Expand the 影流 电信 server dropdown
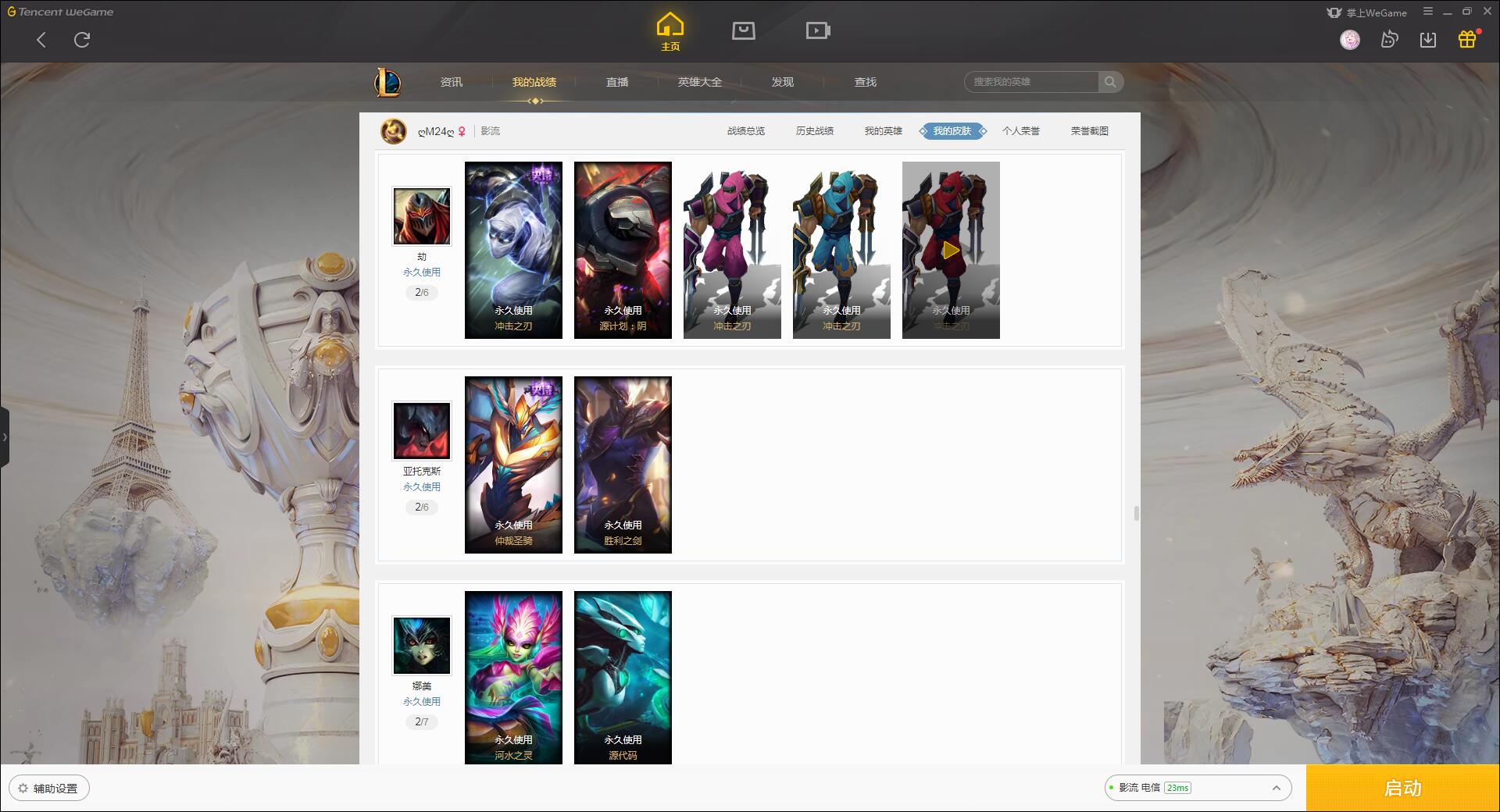Screen dimensions: 1500x812 coord(1198,788)
